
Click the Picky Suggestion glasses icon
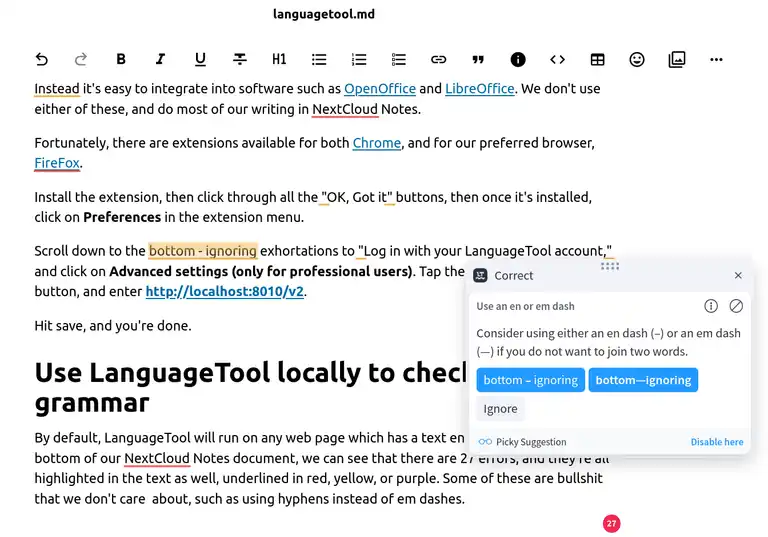tap(485, 442)
